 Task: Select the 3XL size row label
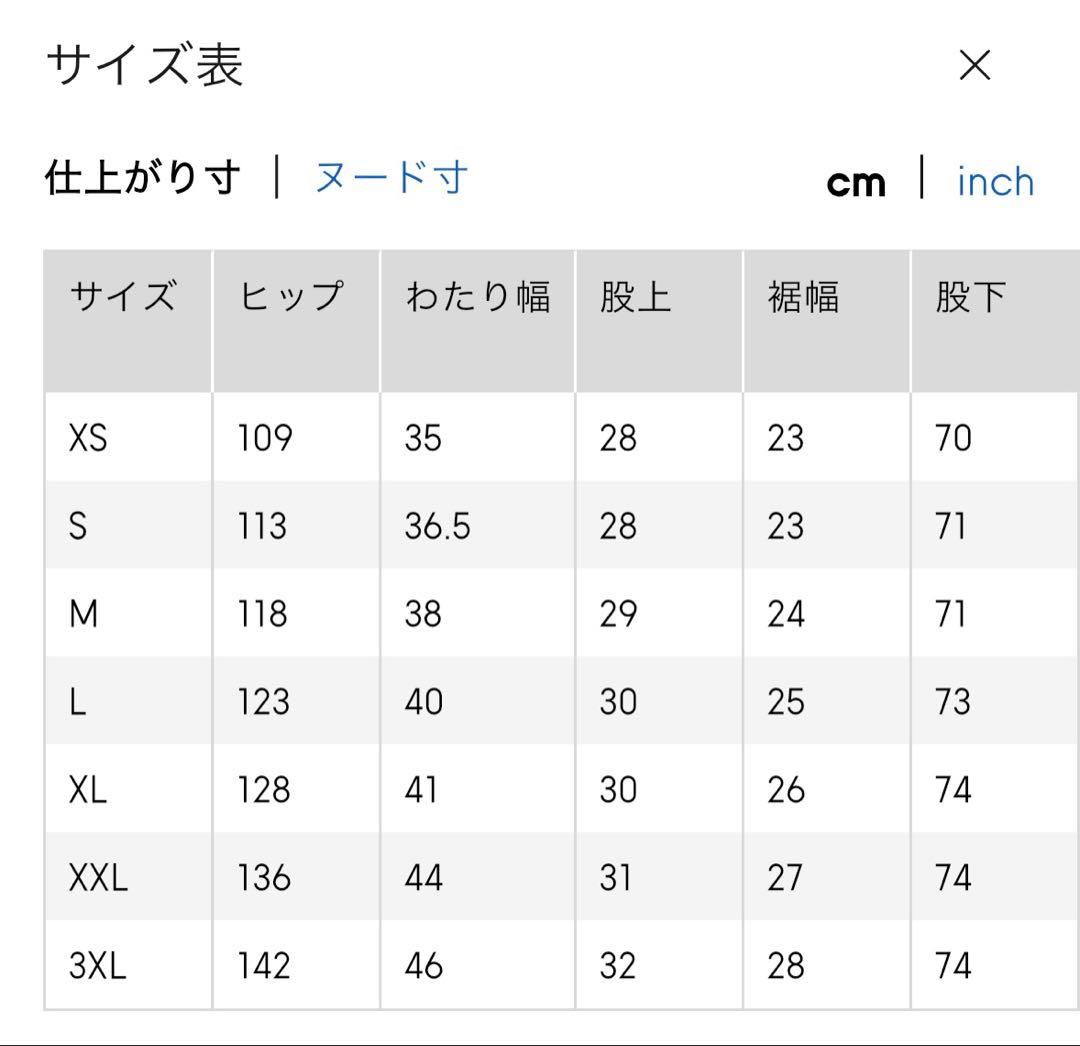coord(98,966)
